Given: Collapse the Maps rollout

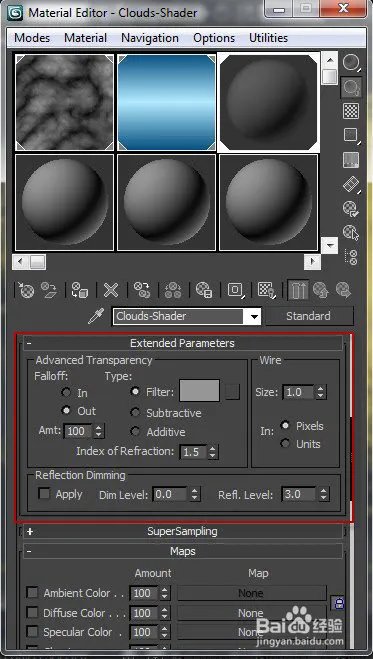Looking at the screenshot, I should click(x=183, y=551).
